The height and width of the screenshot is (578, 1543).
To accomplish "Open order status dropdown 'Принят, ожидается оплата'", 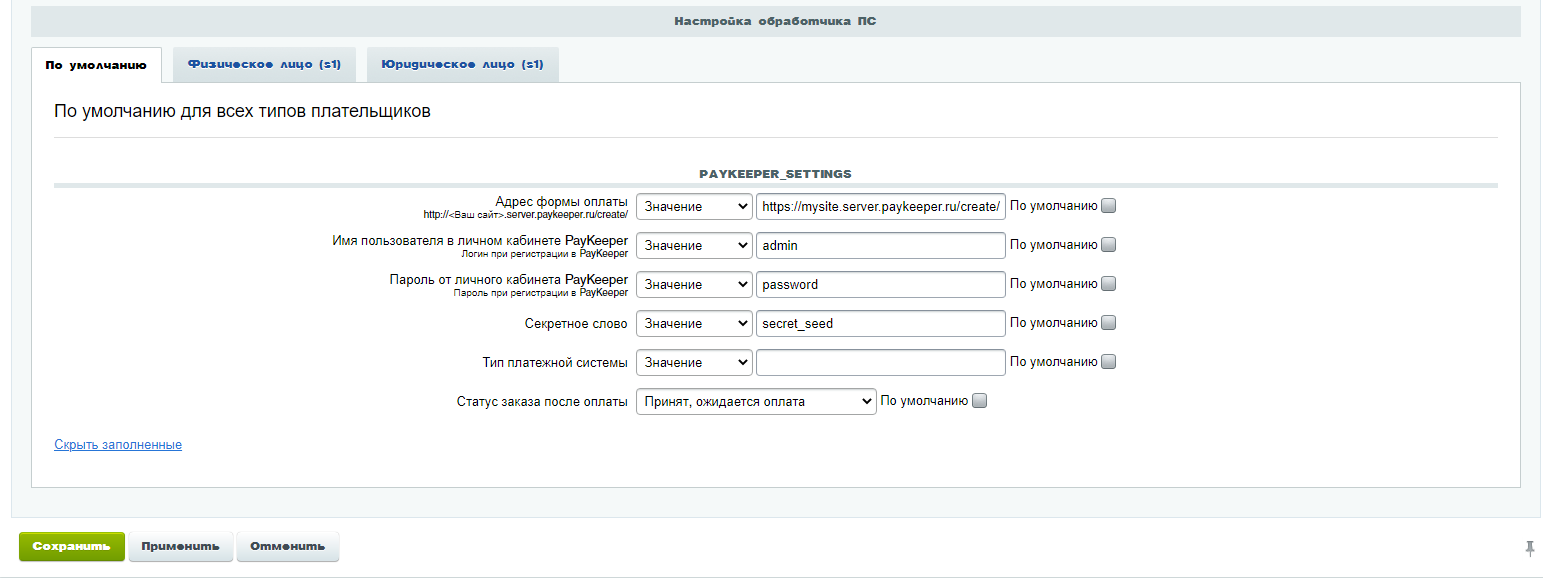I will [x=756, y=401].
